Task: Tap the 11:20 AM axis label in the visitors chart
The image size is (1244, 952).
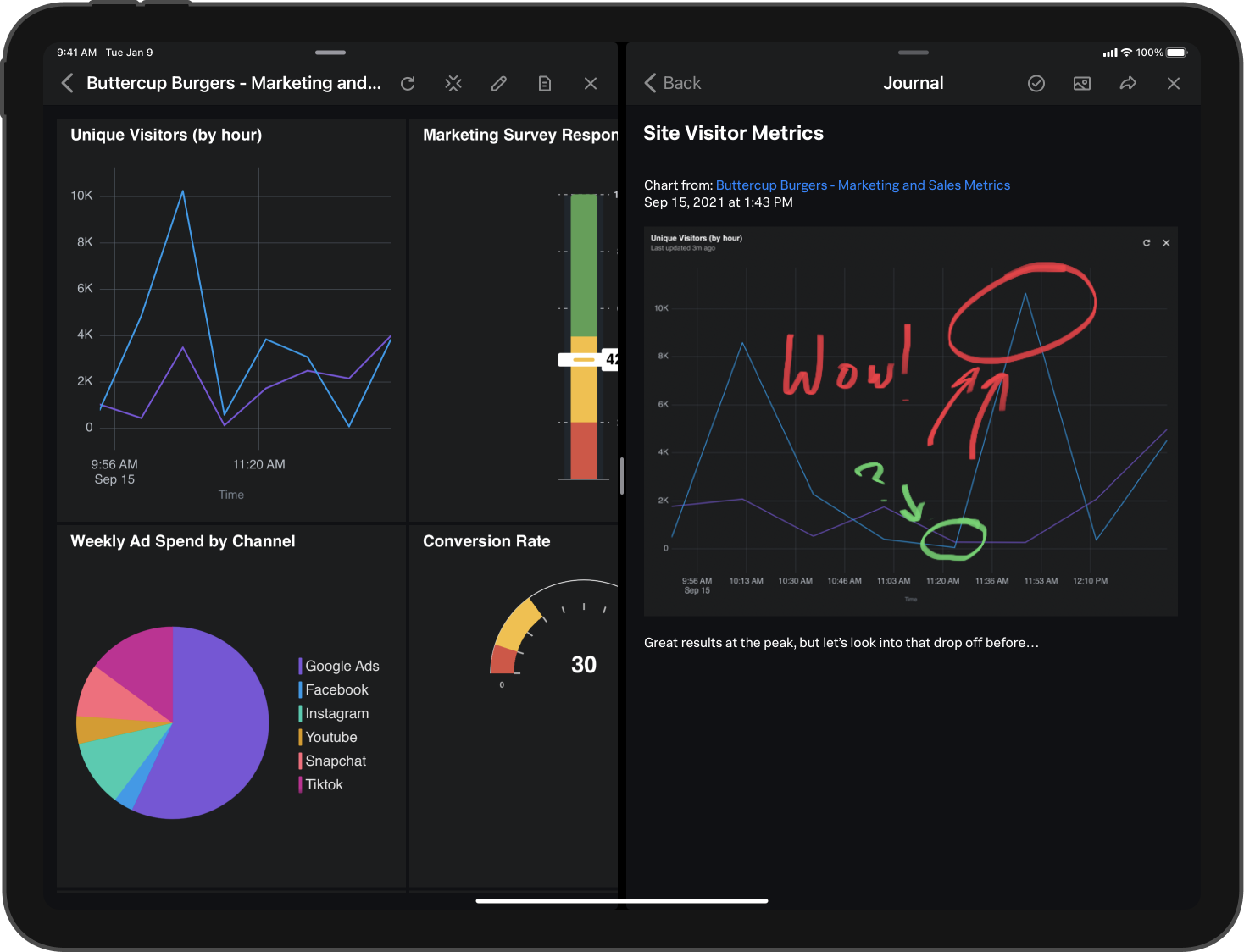Action: click(x=259, y=464)
